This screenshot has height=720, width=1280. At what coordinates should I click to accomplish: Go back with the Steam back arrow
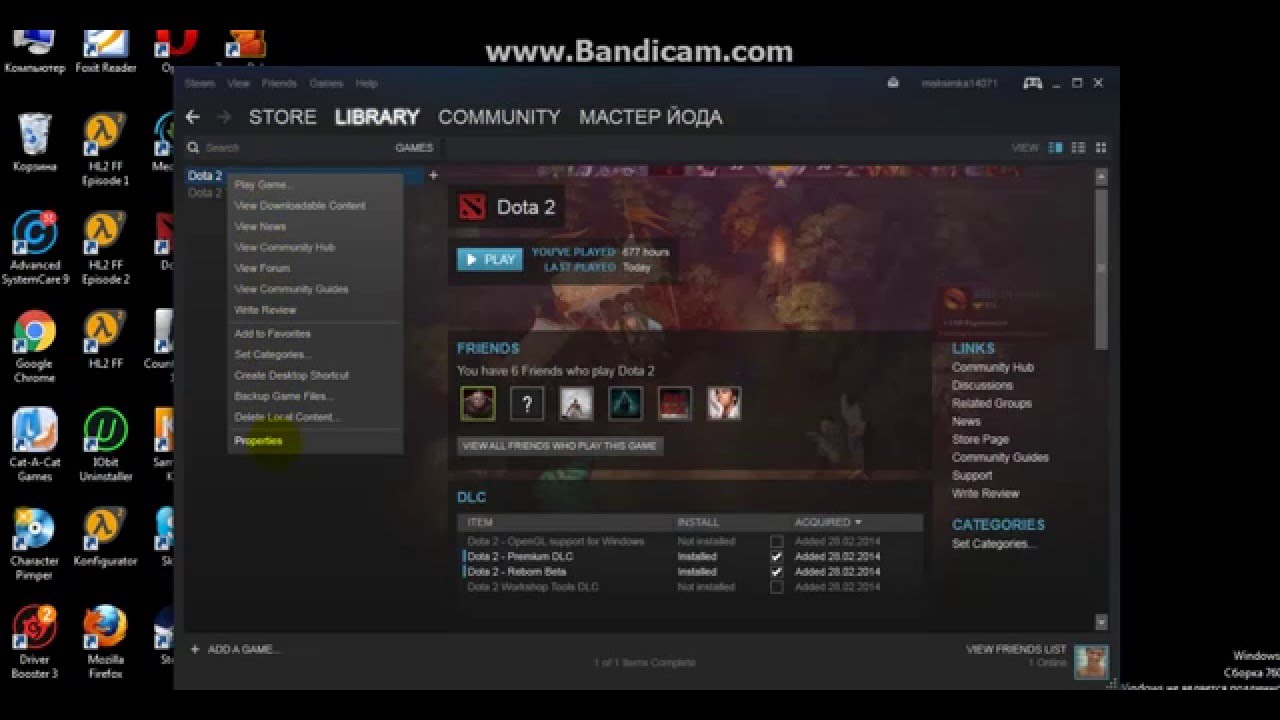(193, 117)
